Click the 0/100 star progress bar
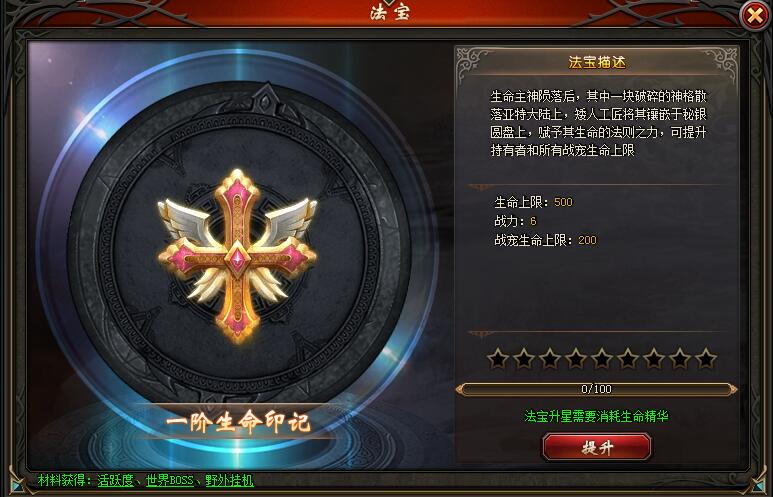Screen dimensions: 773x497 click(597, 389)
